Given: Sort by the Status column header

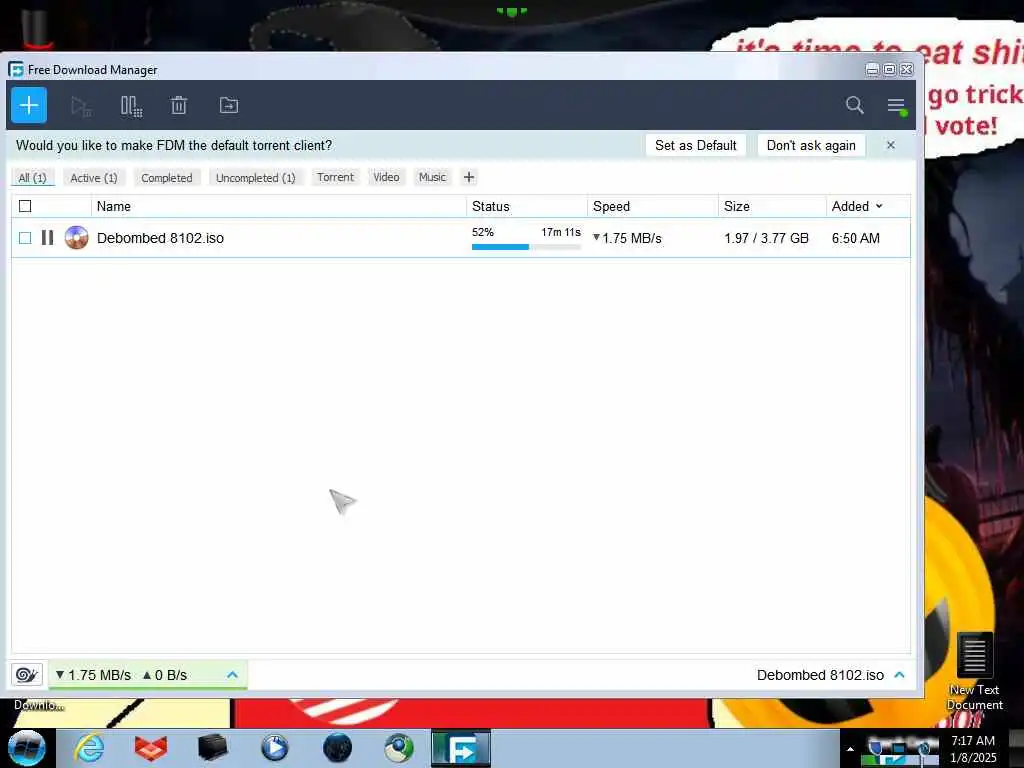Looking at the screenshot, I should 527,206.
